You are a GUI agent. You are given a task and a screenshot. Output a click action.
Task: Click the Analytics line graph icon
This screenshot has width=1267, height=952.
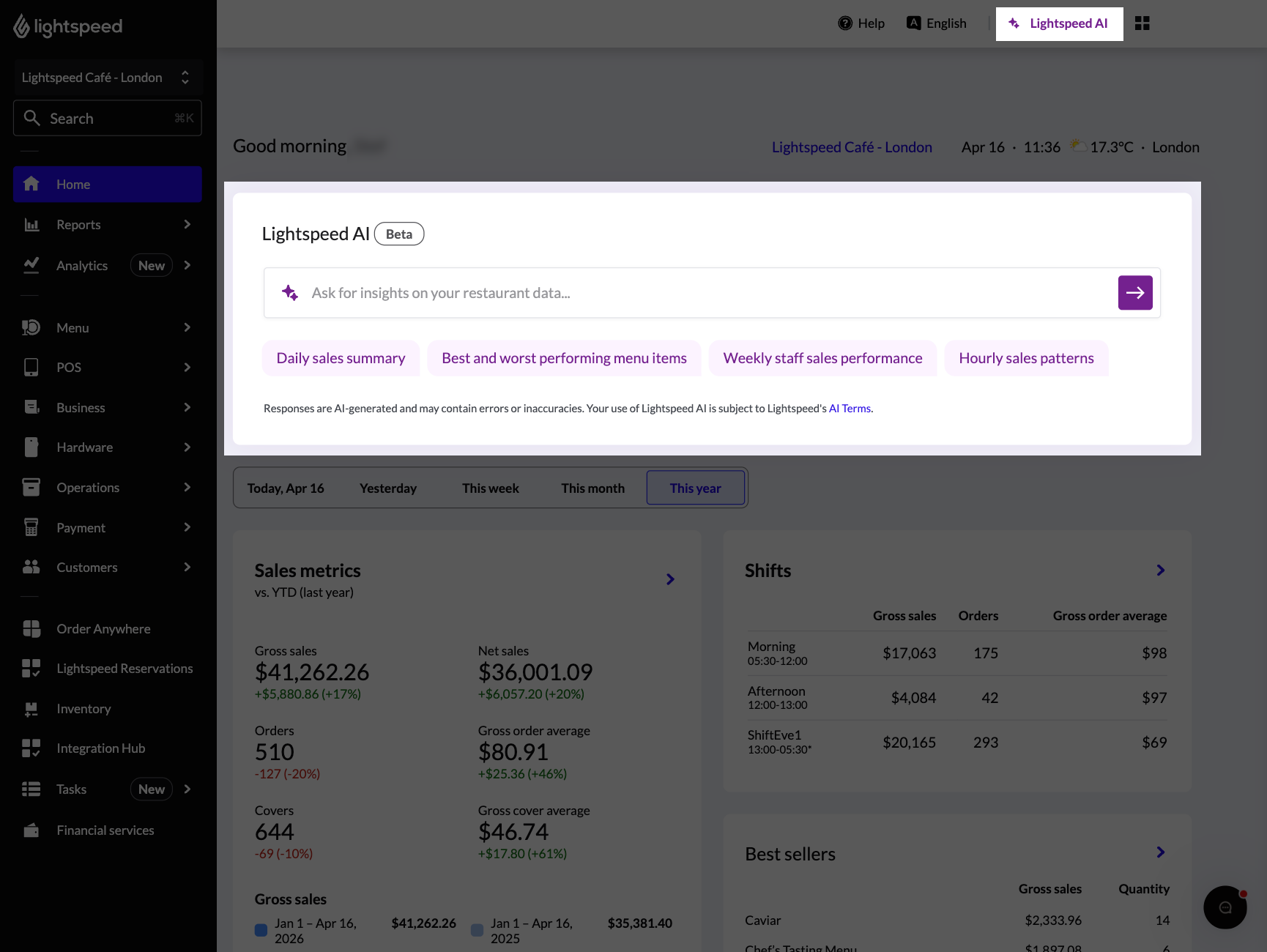click(x=31, y=265)
